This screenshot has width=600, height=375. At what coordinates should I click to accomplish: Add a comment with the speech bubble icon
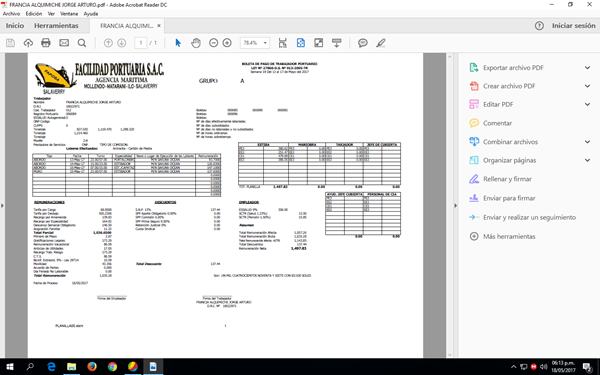(362, 43)
